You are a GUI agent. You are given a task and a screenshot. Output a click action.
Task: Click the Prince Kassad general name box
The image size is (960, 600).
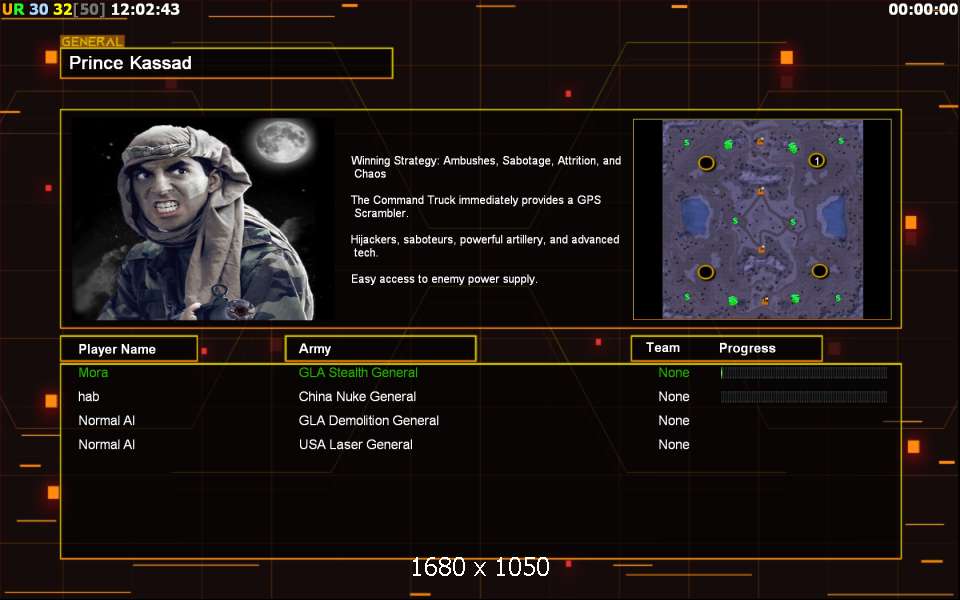(x=227, y=63)
